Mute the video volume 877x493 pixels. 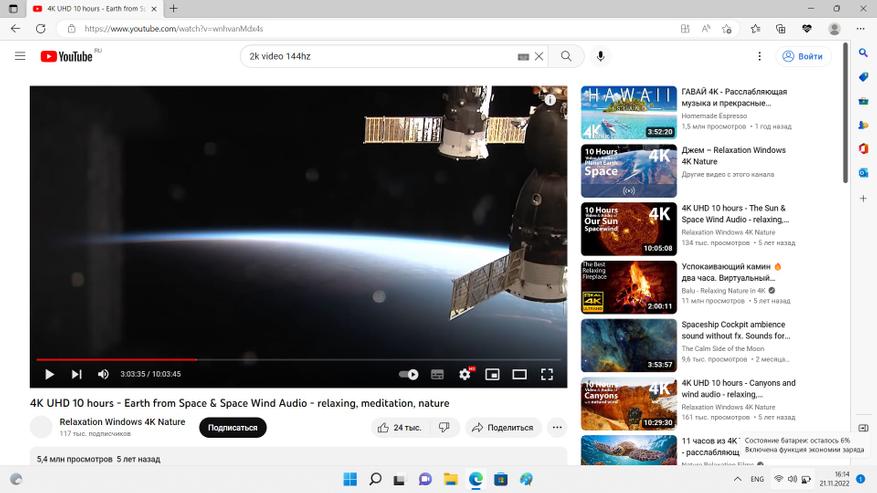103,374
